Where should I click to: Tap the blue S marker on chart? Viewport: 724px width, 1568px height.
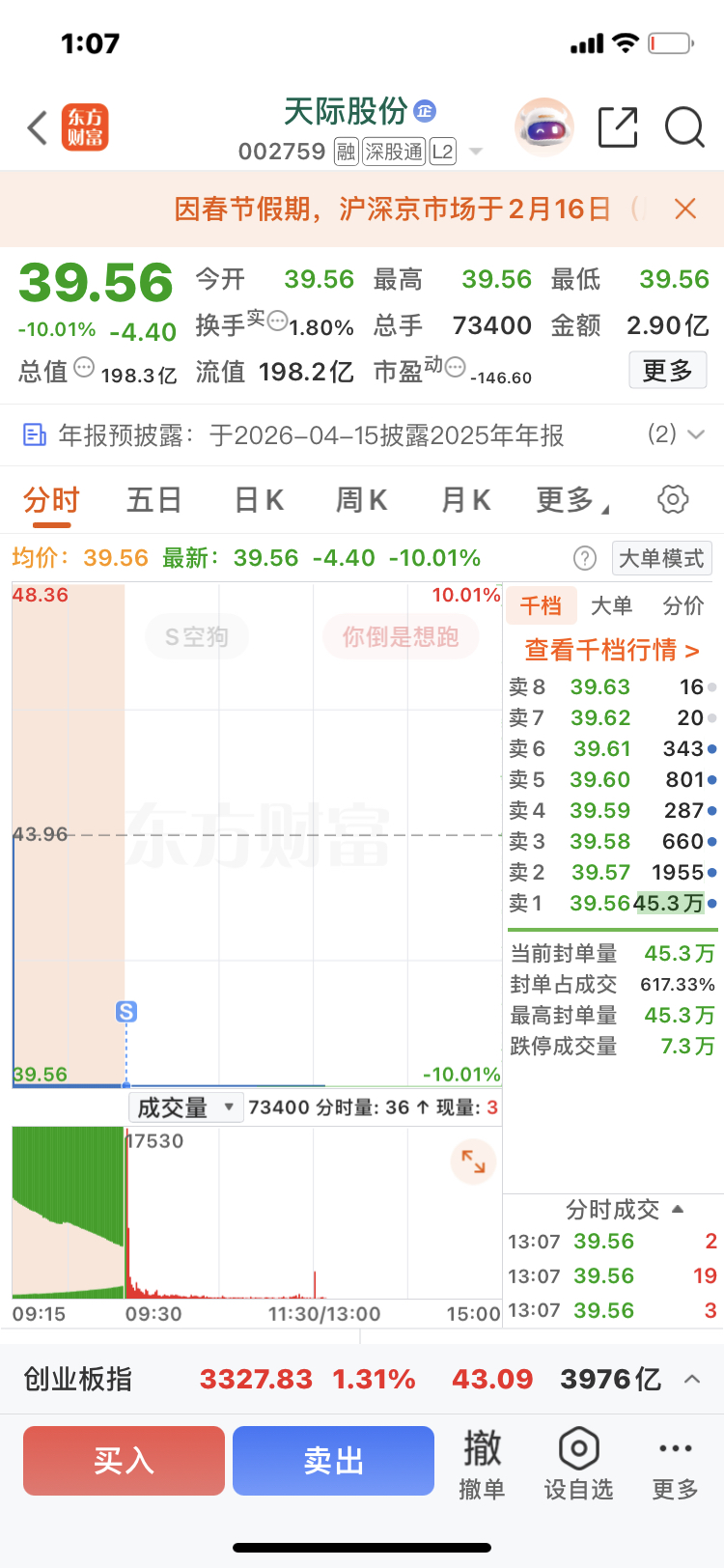(x=126, y=1011)
